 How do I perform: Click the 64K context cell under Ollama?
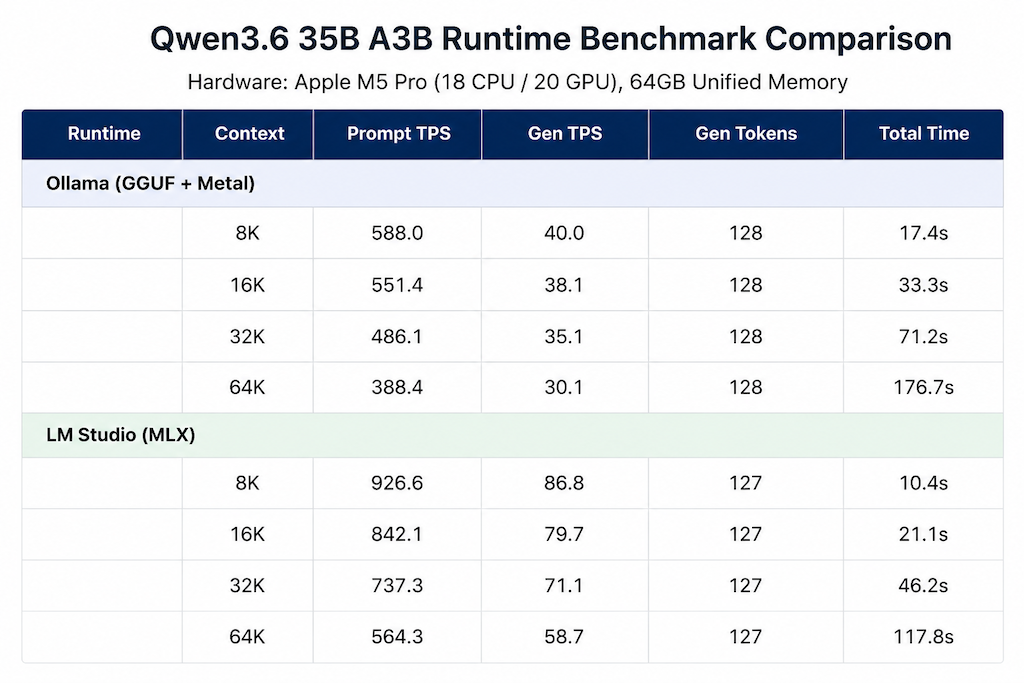[248, 387]
